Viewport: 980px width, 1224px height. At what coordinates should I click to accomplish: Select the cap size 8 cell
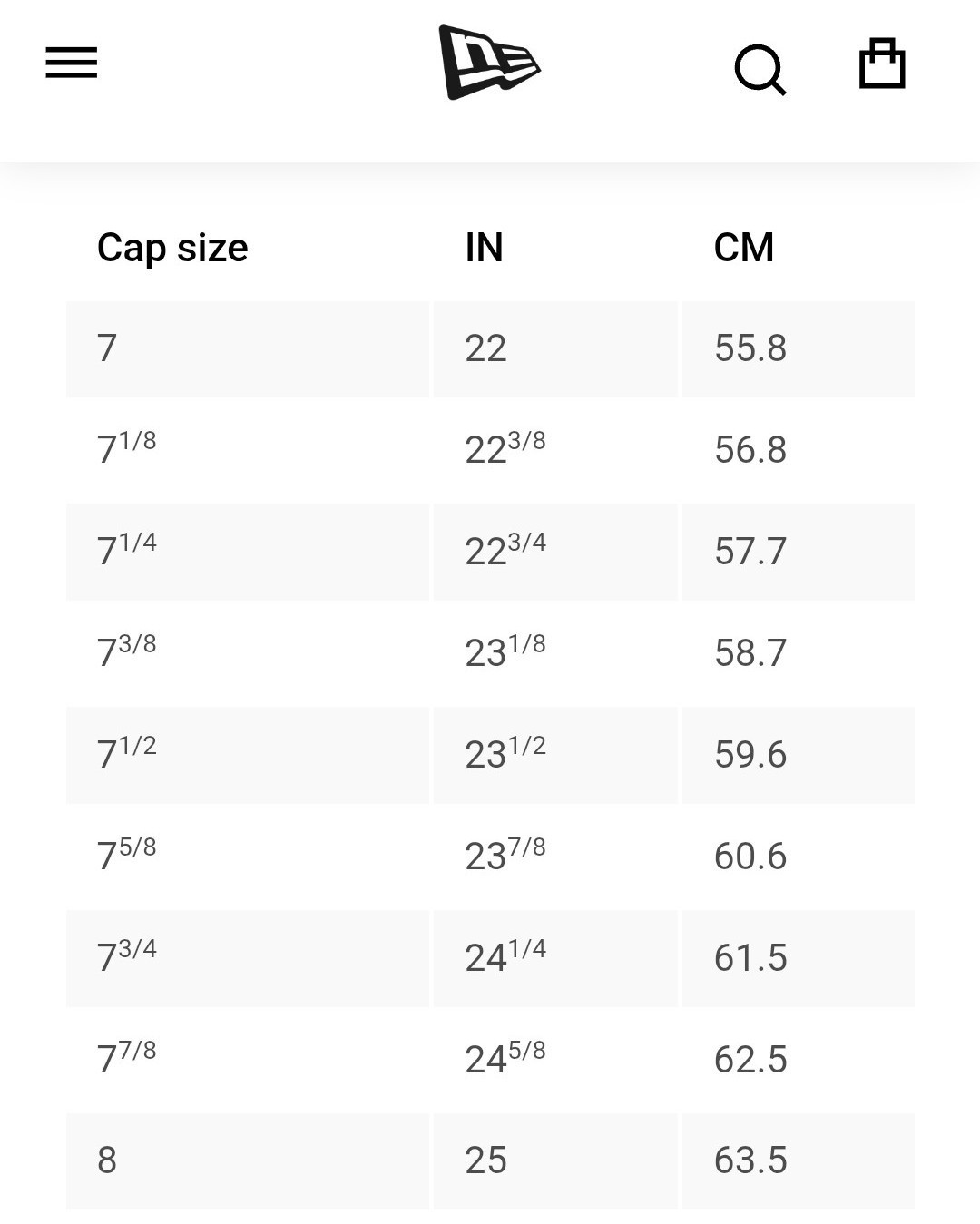click(248, 1160)
